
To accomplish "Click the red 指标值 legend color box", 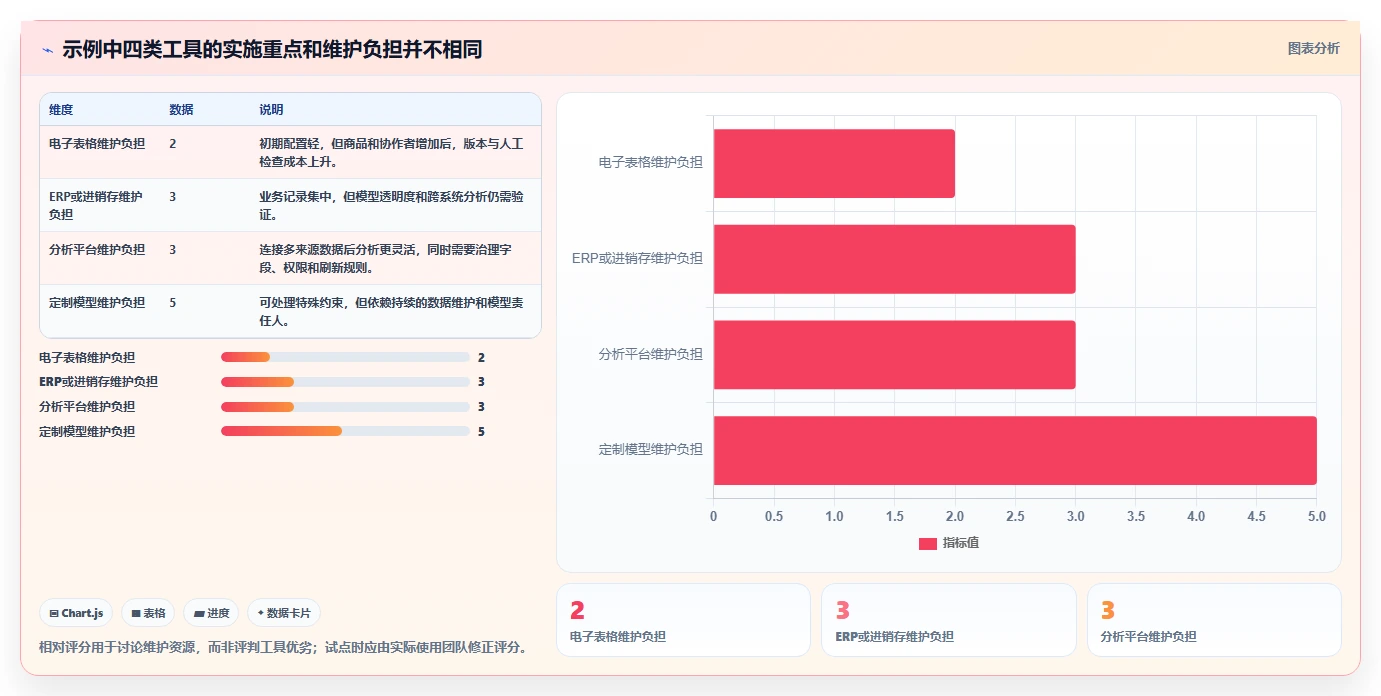I will pos(928,544).
